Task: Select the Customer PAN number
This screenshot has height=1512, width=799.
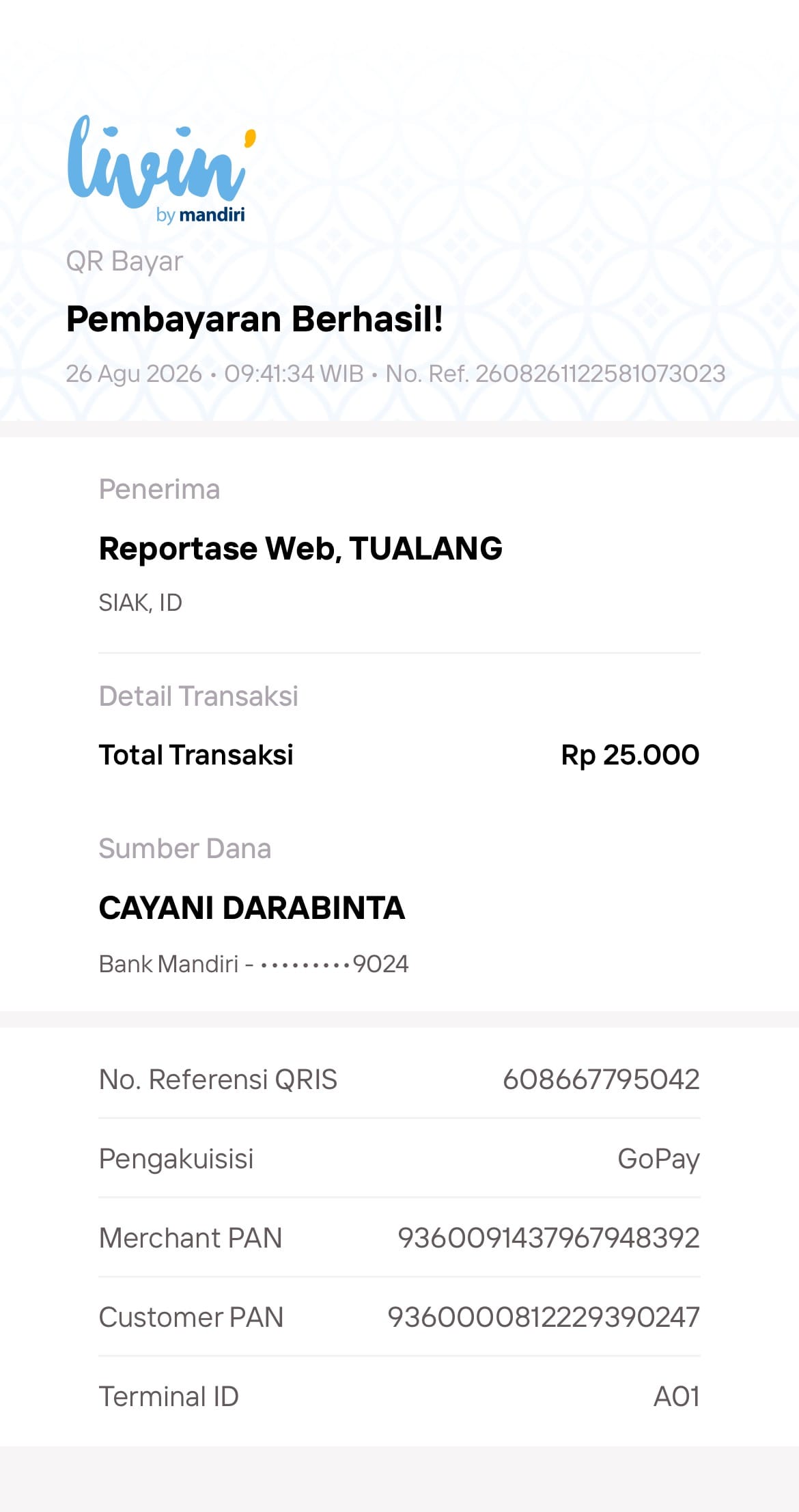Action: coord(544,1317)
